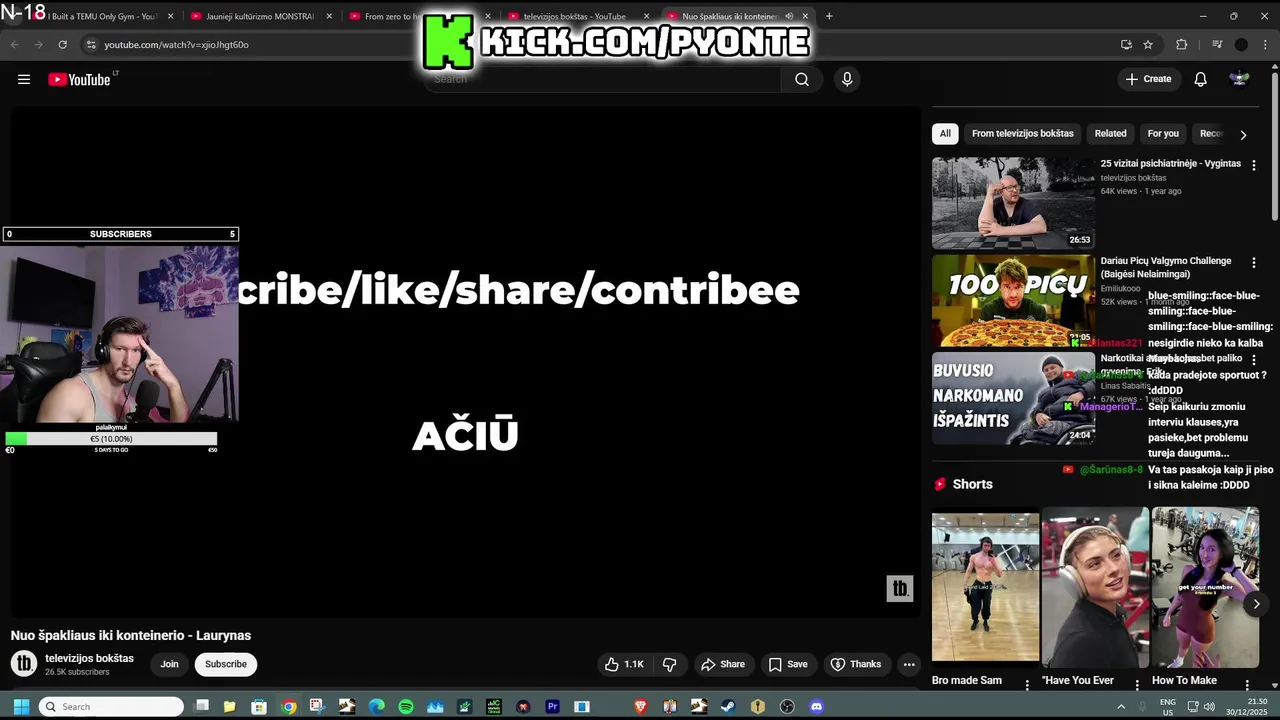1280x720 pixels.
Task: Open the YouTube guide hamburger menu
Action: 24,79
